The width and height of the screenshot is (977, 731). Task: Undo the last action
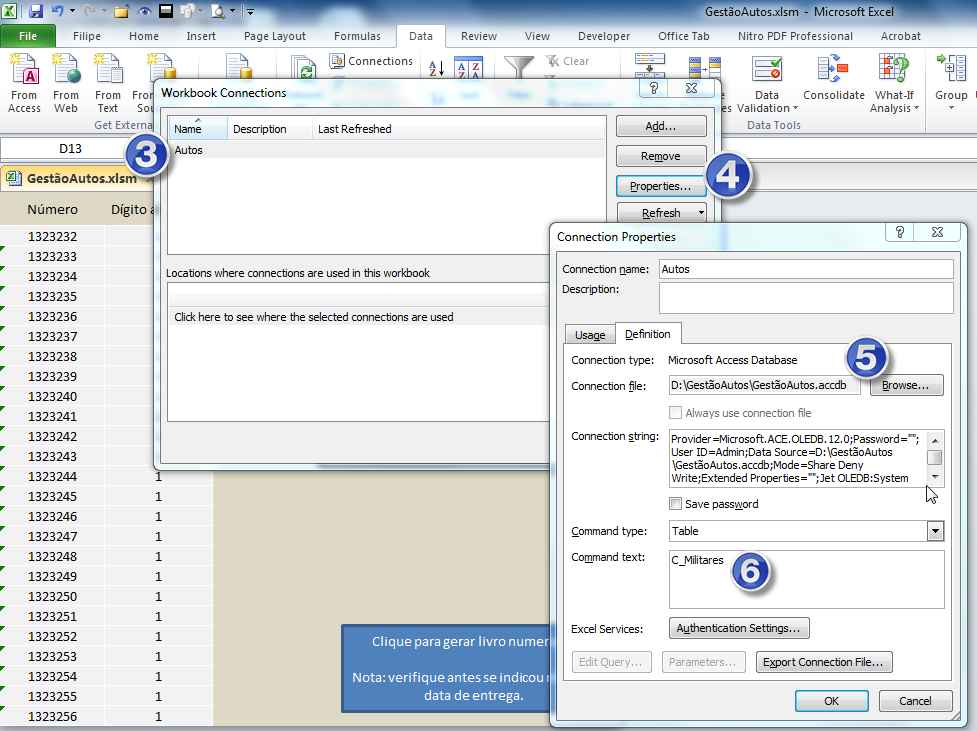[x=57, y=11]
